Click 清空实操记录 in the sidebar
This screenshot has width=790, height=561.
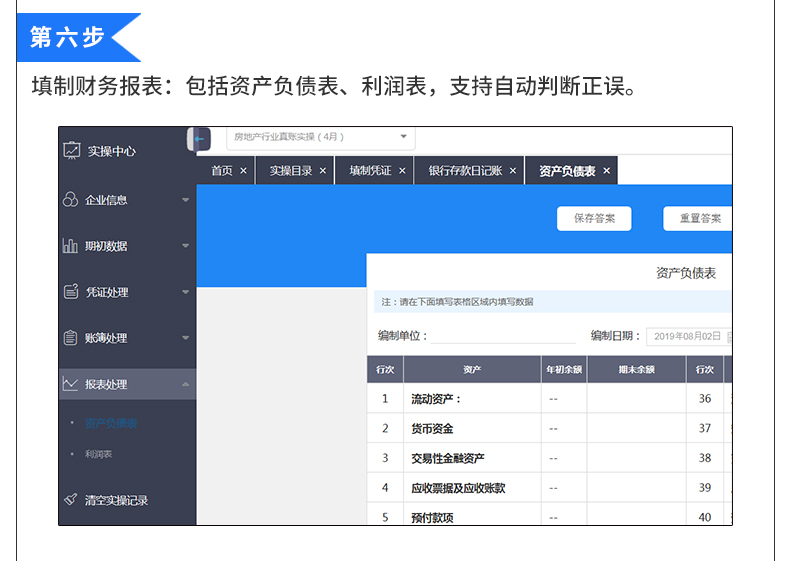(x=116, y=501)
